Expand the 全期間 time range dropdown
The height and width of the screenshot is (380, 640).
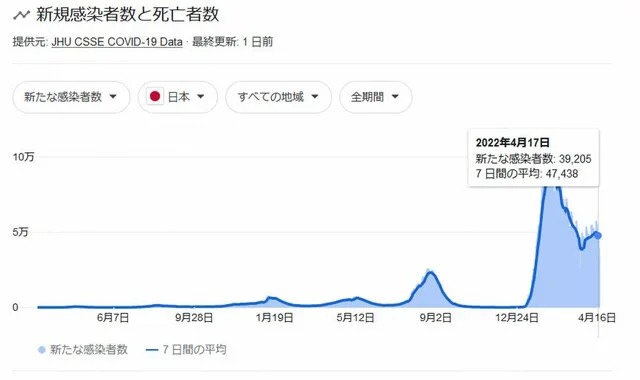tap(376, 97)
